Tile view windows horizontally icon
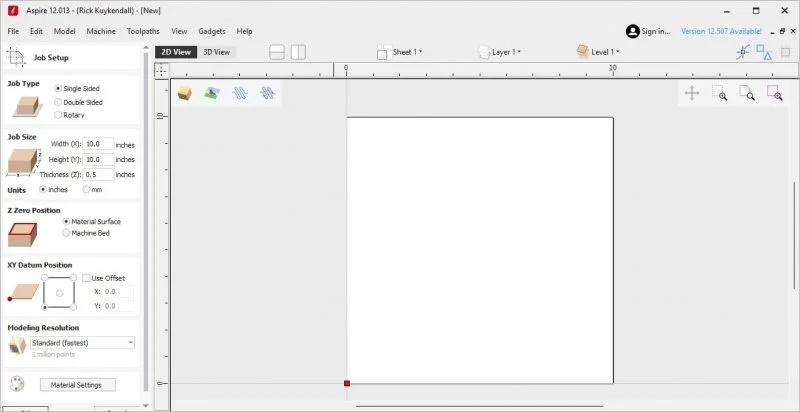The height and width of the screenshot is (412, 800). pos(277,52)
